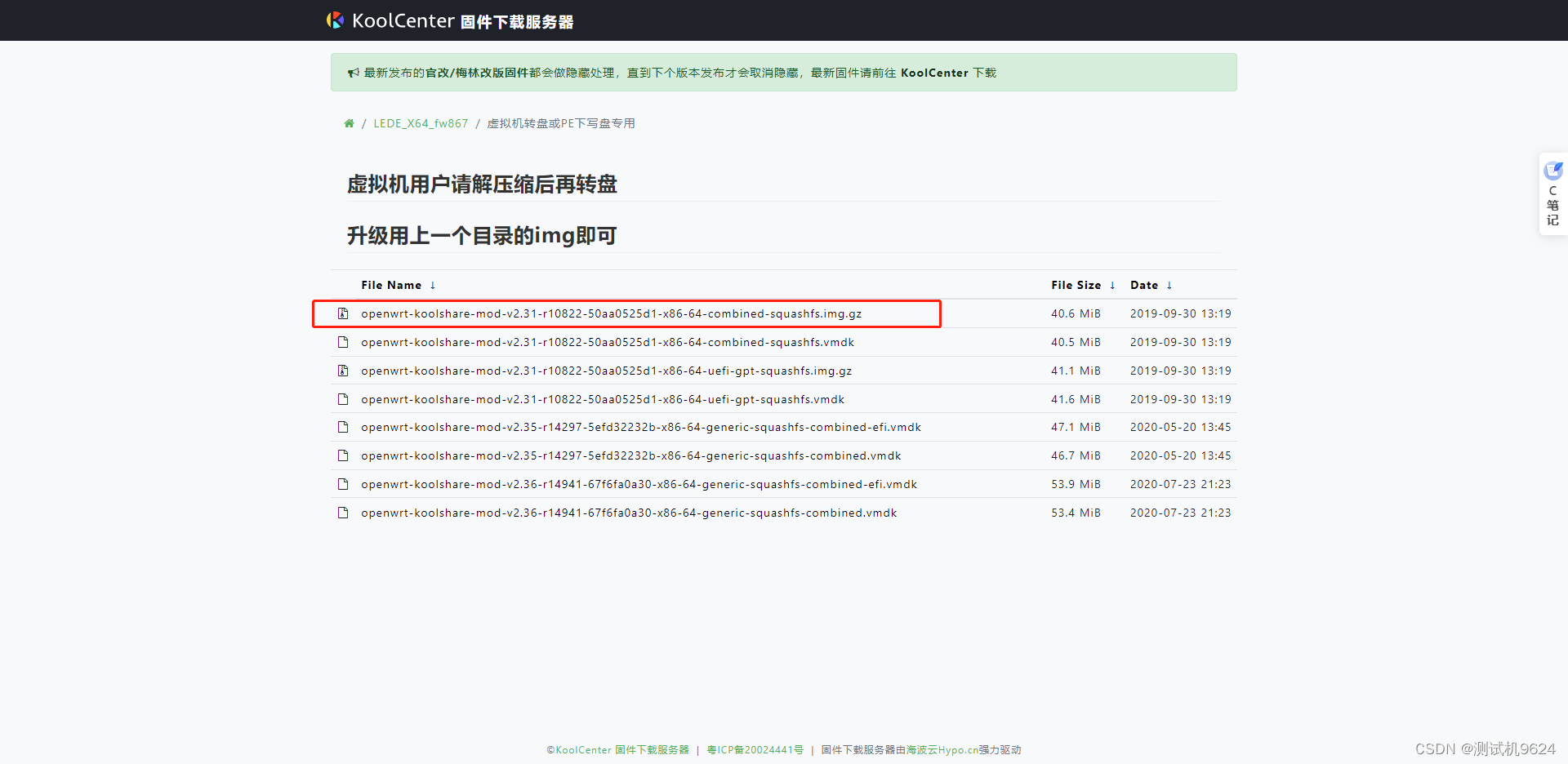Screen dimensions: 1568x764
Task: Click the File Name sort arrow
Action: pyautogui.click(x=432, y=285)
